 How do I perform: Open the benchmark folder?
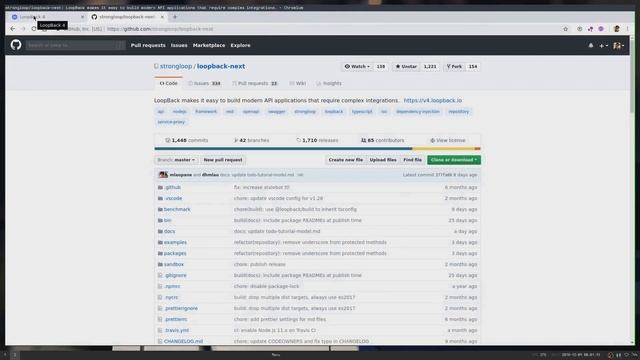point(177,209)
